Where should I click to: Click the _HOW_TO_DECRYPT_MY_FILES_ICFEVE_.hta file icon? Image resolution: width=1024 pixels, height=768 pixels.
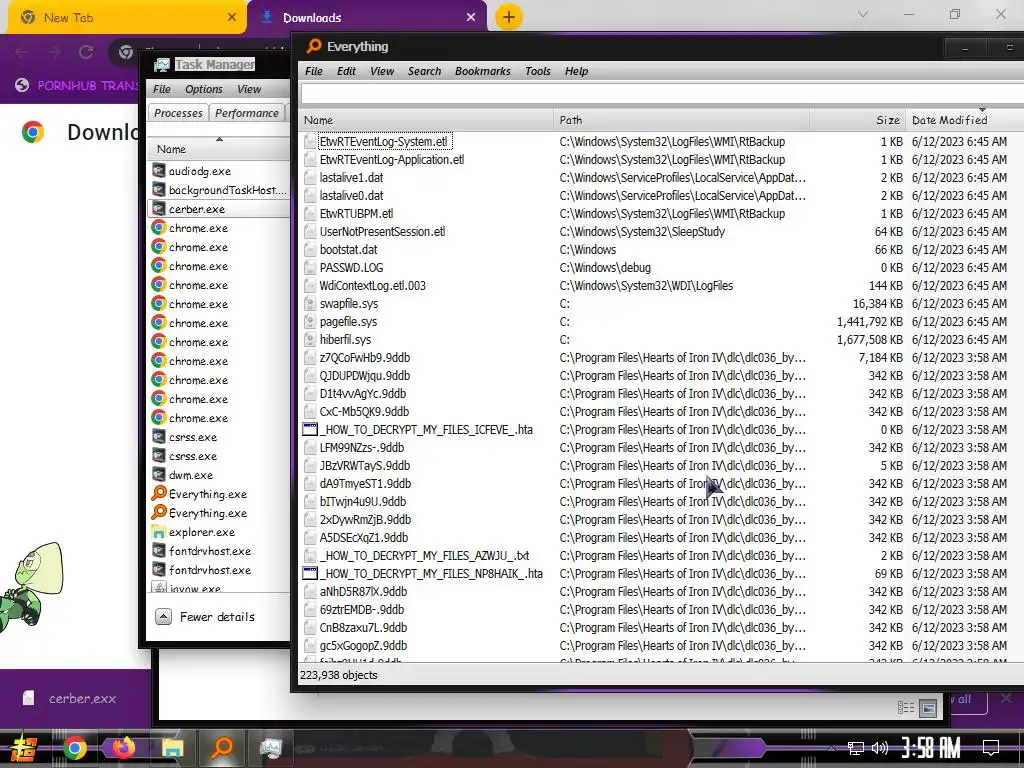click(x=310, y=430)
